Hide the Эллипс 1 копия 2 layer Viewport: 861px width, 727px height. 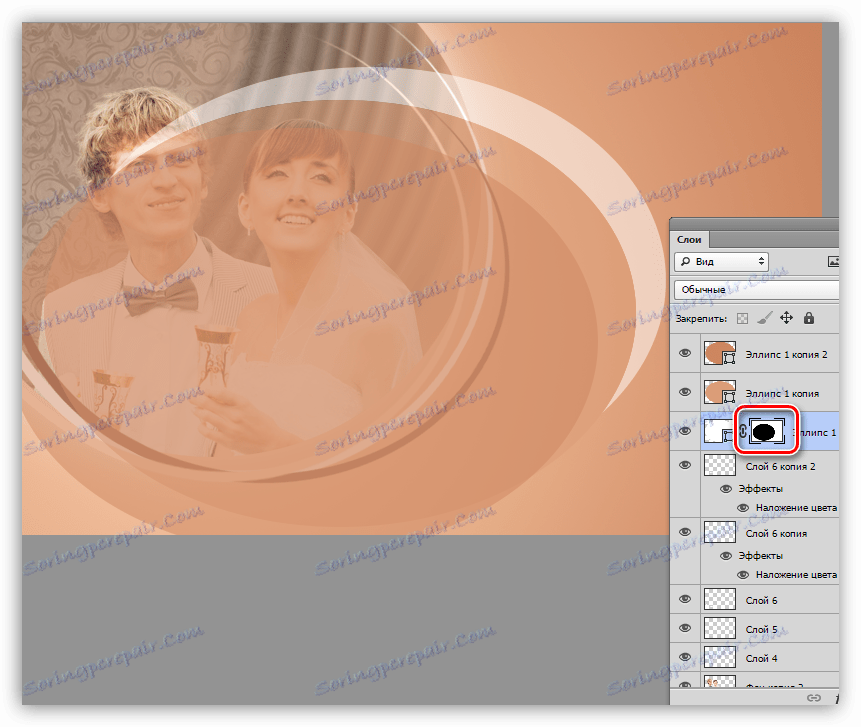click(685, 353)
